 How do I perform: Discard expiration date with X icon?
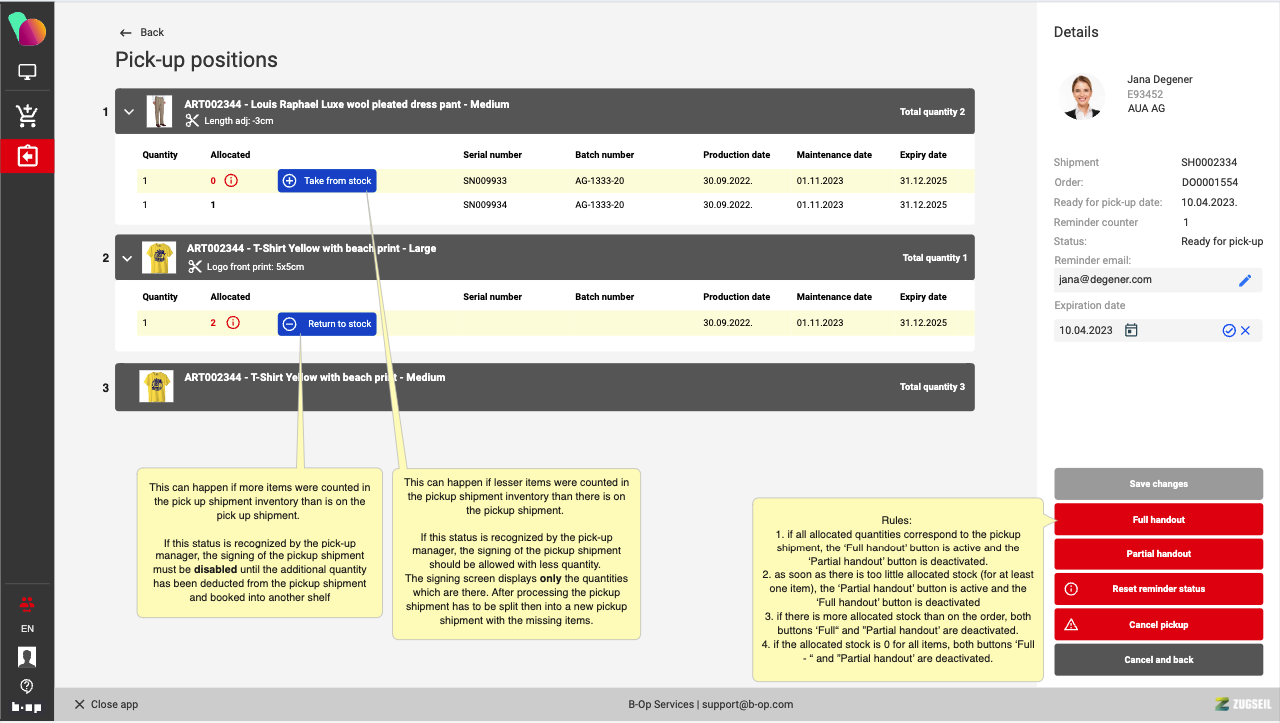coord(1246,331)
